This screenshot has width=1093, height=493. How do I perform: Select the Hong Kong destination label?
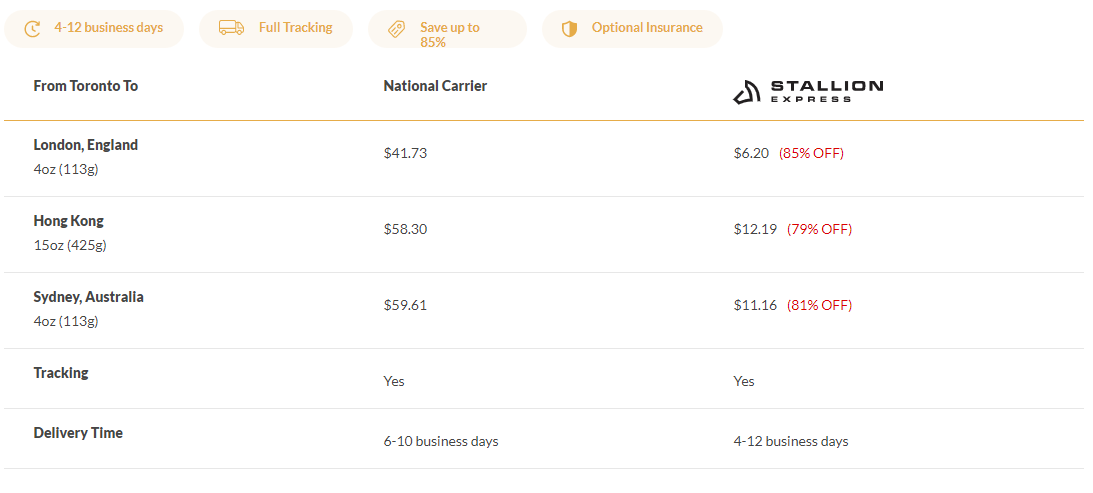coord(68,221)
